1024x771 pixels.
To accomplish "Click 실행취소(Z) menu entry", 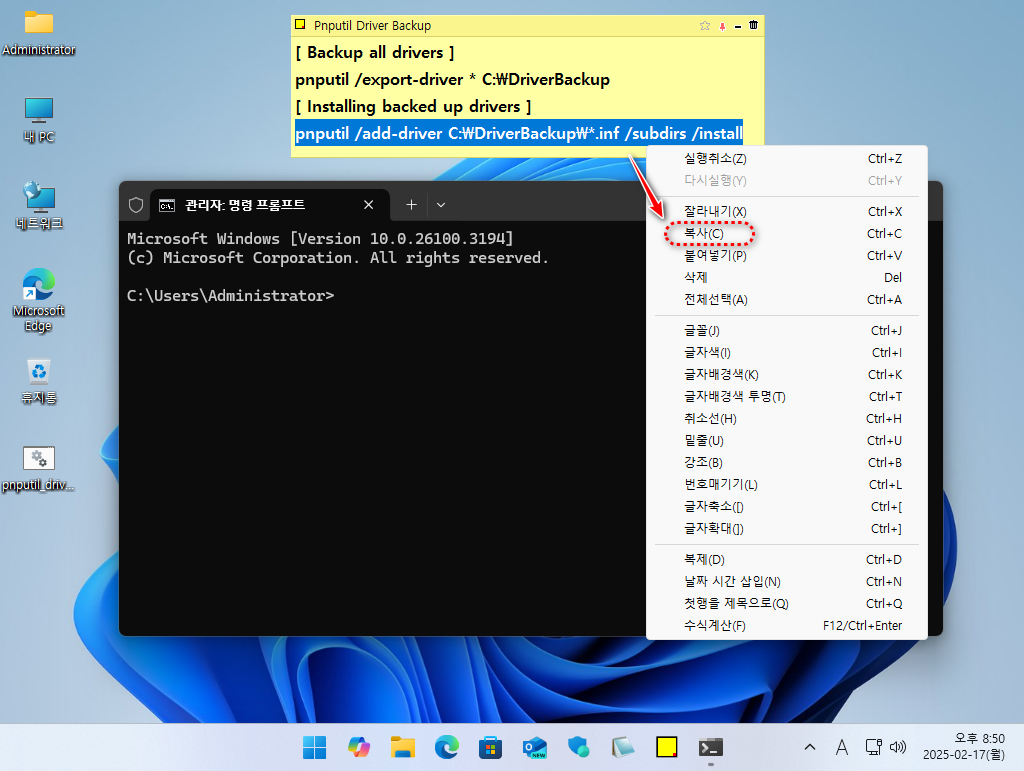I will (x=786, y=159).
